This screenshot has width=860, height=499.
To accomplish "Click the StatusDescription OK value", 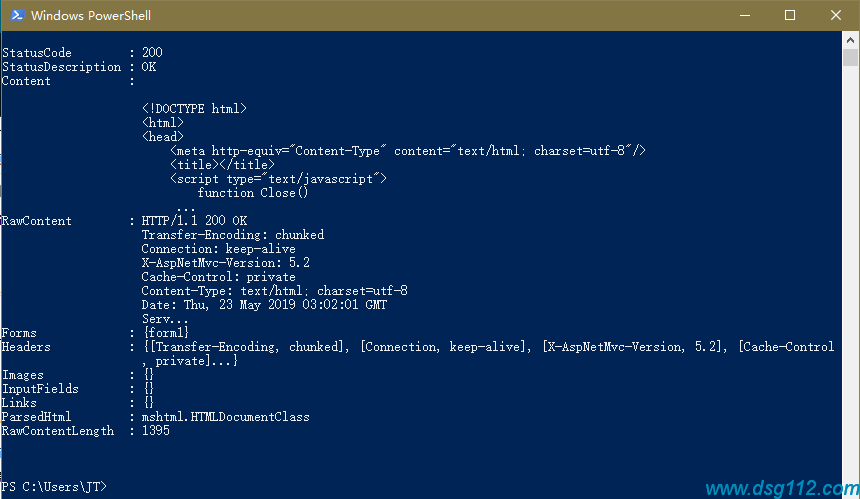I will tap(149, 67).
